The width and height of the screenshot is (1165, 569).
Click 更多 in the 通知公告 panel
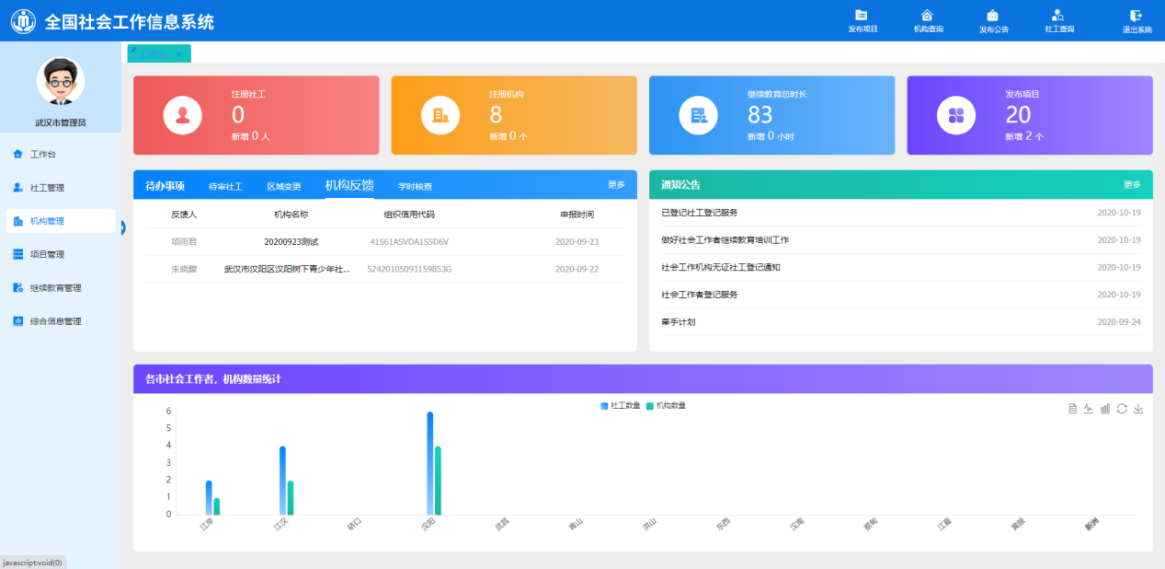tap(1132, 184)
